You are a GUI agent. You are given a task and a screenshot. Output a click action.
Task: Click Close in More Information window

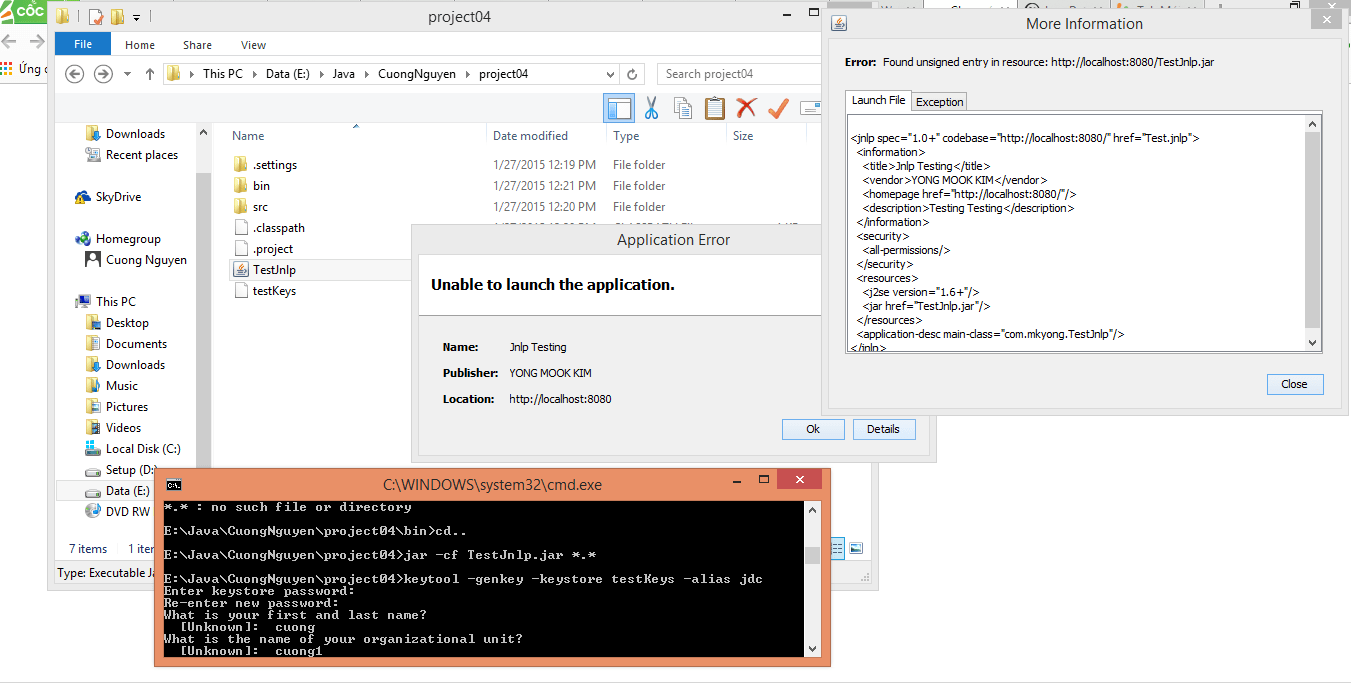(1294, 384)
